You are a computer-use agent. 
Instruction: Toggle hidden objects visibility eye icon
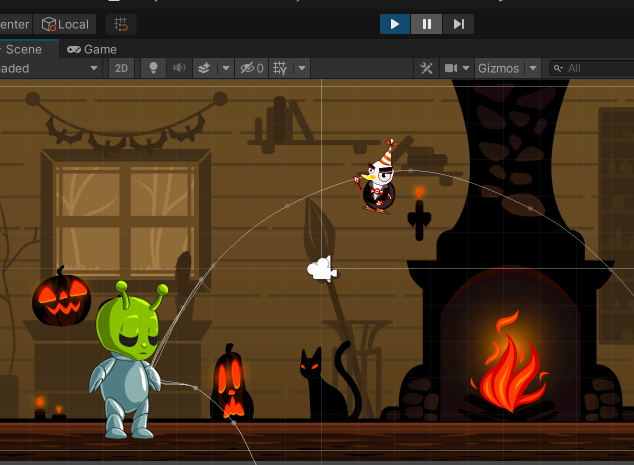coord(250,68)
